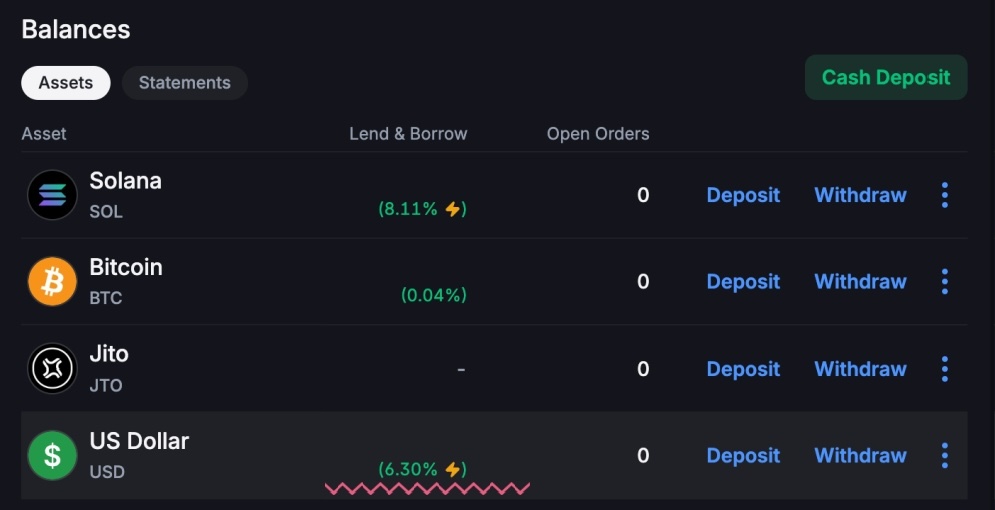Click the lightning bolt beside 8.11%

[452, 209]
